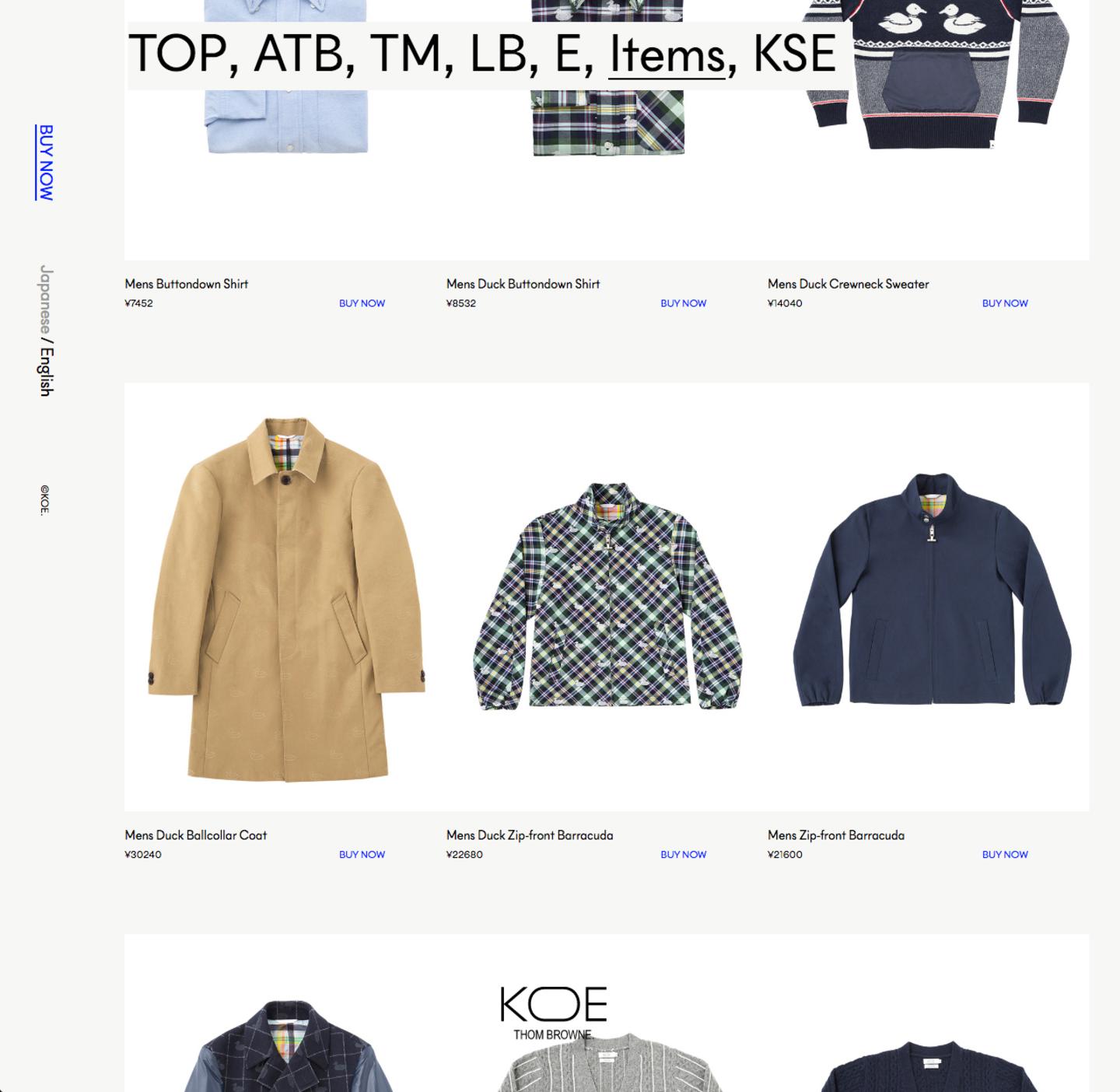Switch language to English
This screenshot has height=1092, width=1120.
pyautogui.click(x=46, y=372)
